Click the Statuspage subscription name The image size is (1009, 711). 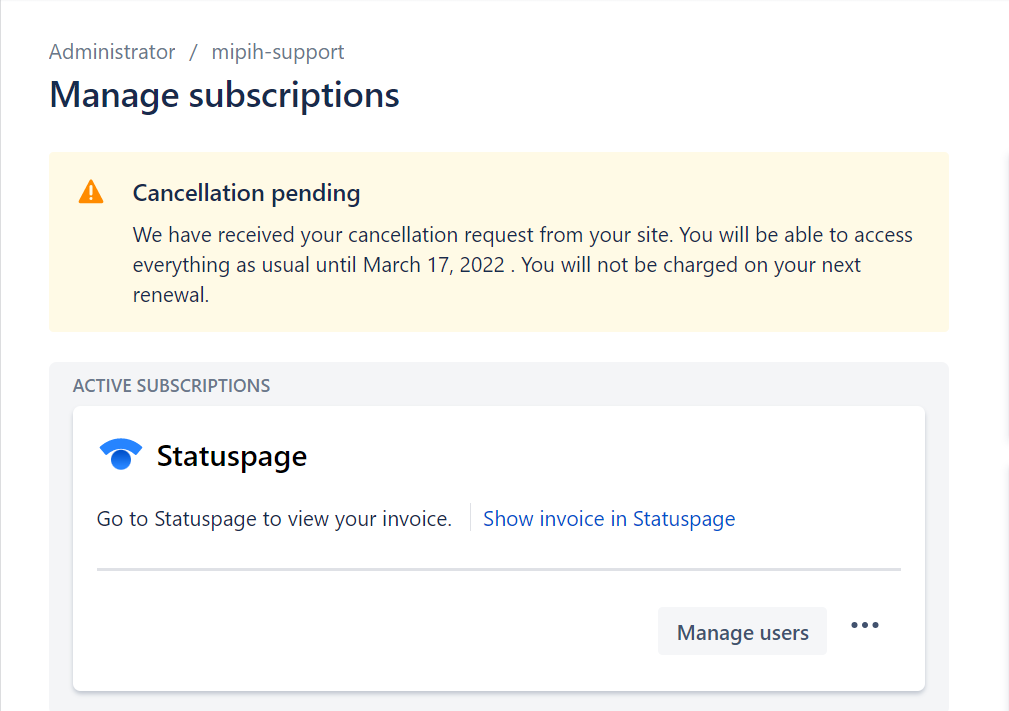[232, 456]
